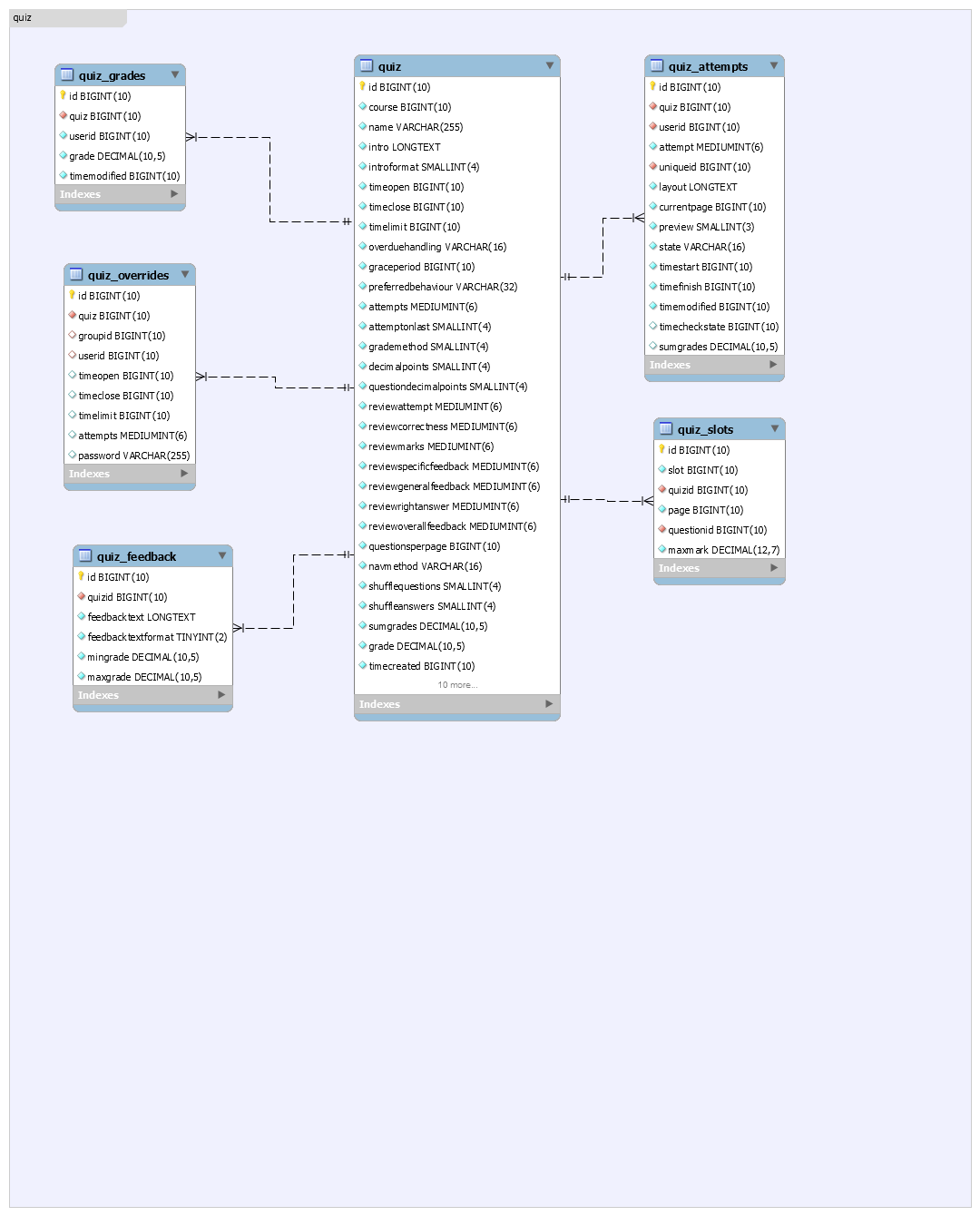This screenshot has width=980, height=1216.
Task: Click diamond icon beside quiz_attempts timecheckstate
Action: [x=653, y=326]
